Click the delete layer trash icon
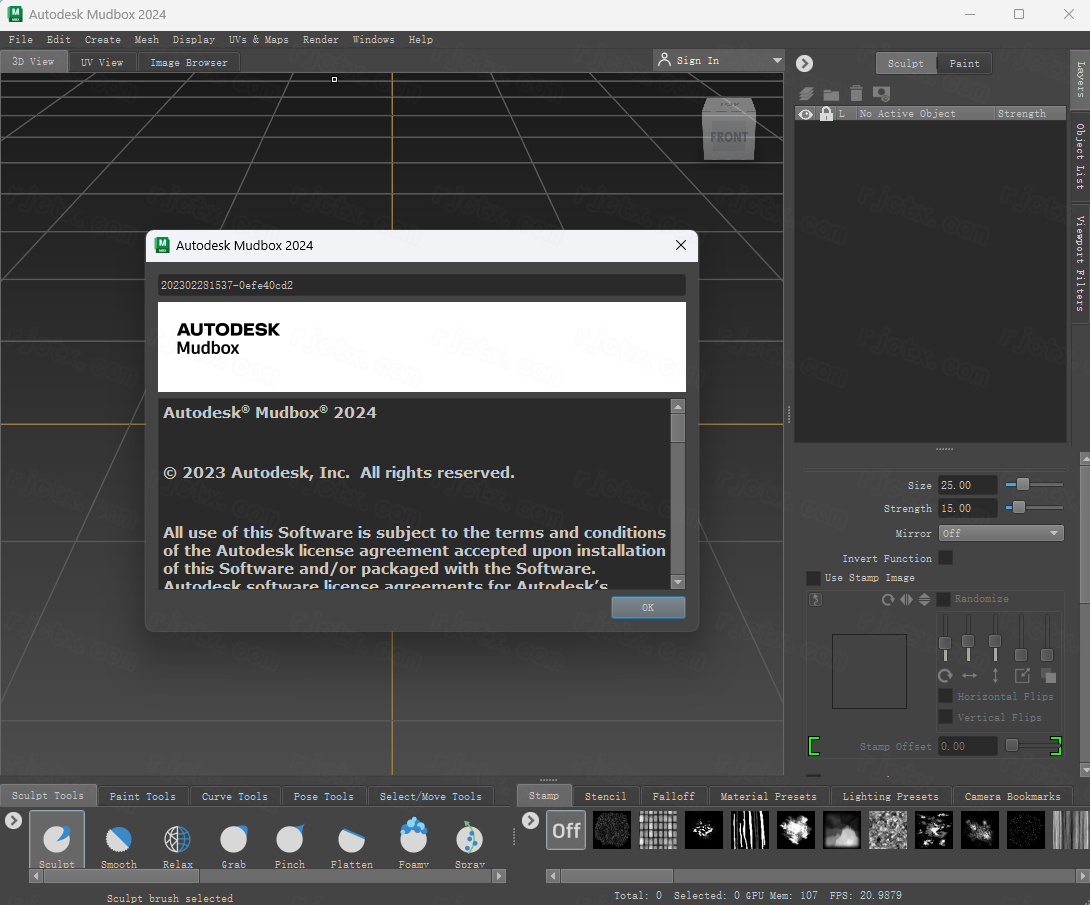 coord(856,93)
